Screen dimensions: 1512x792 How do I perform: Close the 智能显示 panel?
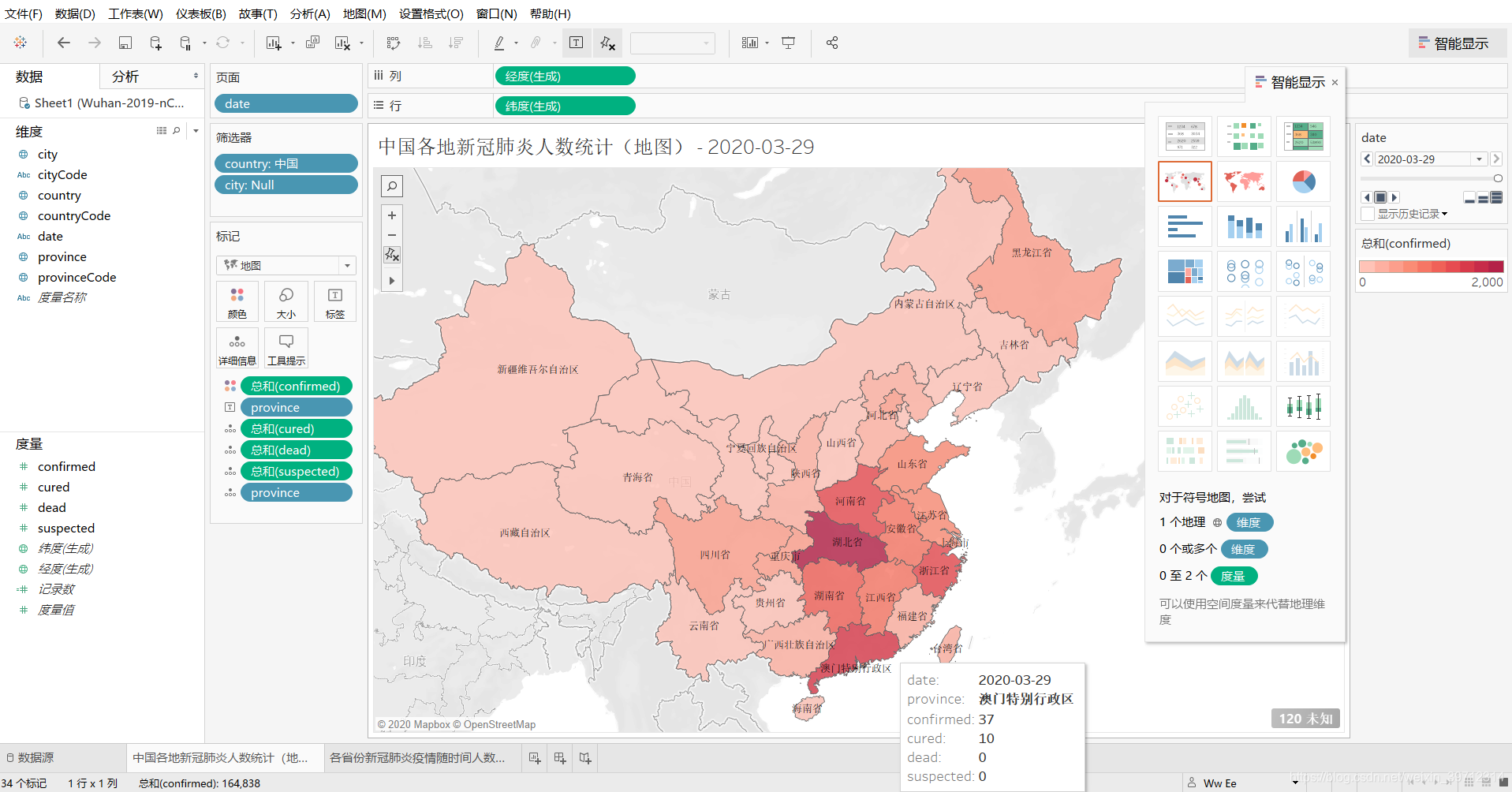click(1335, 82)
